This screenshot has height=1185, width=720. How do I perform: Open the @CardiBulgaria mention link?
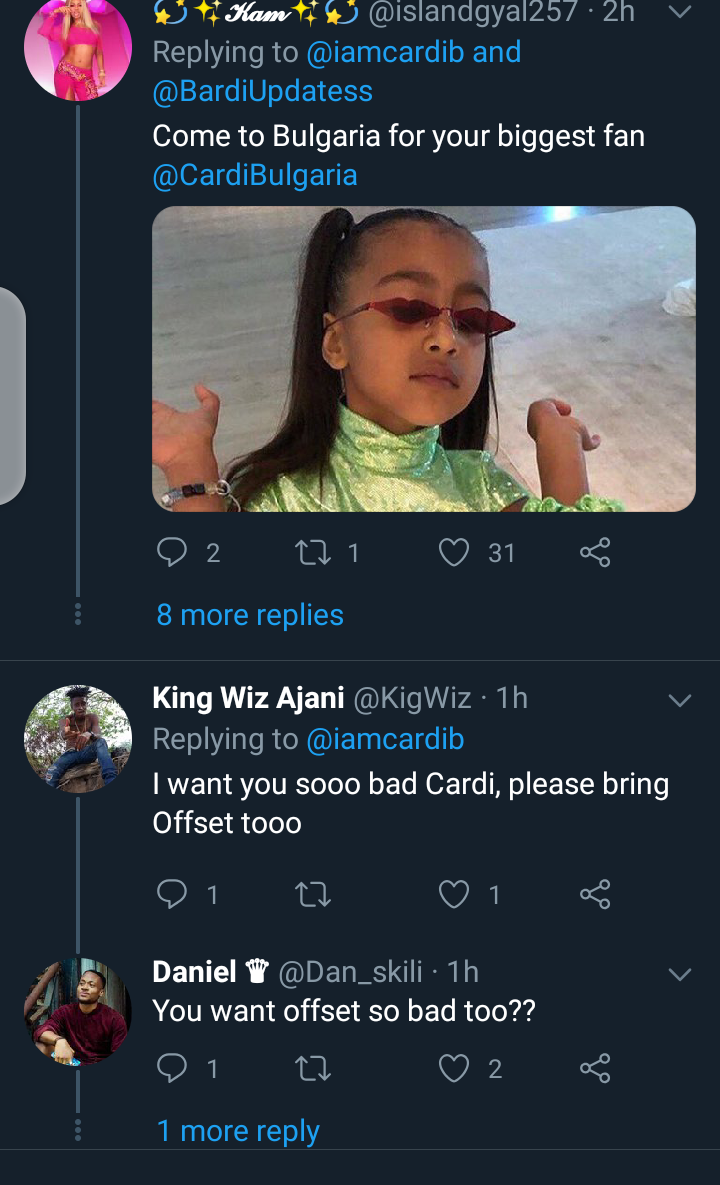pyautogui.click(x=255, y=176)
